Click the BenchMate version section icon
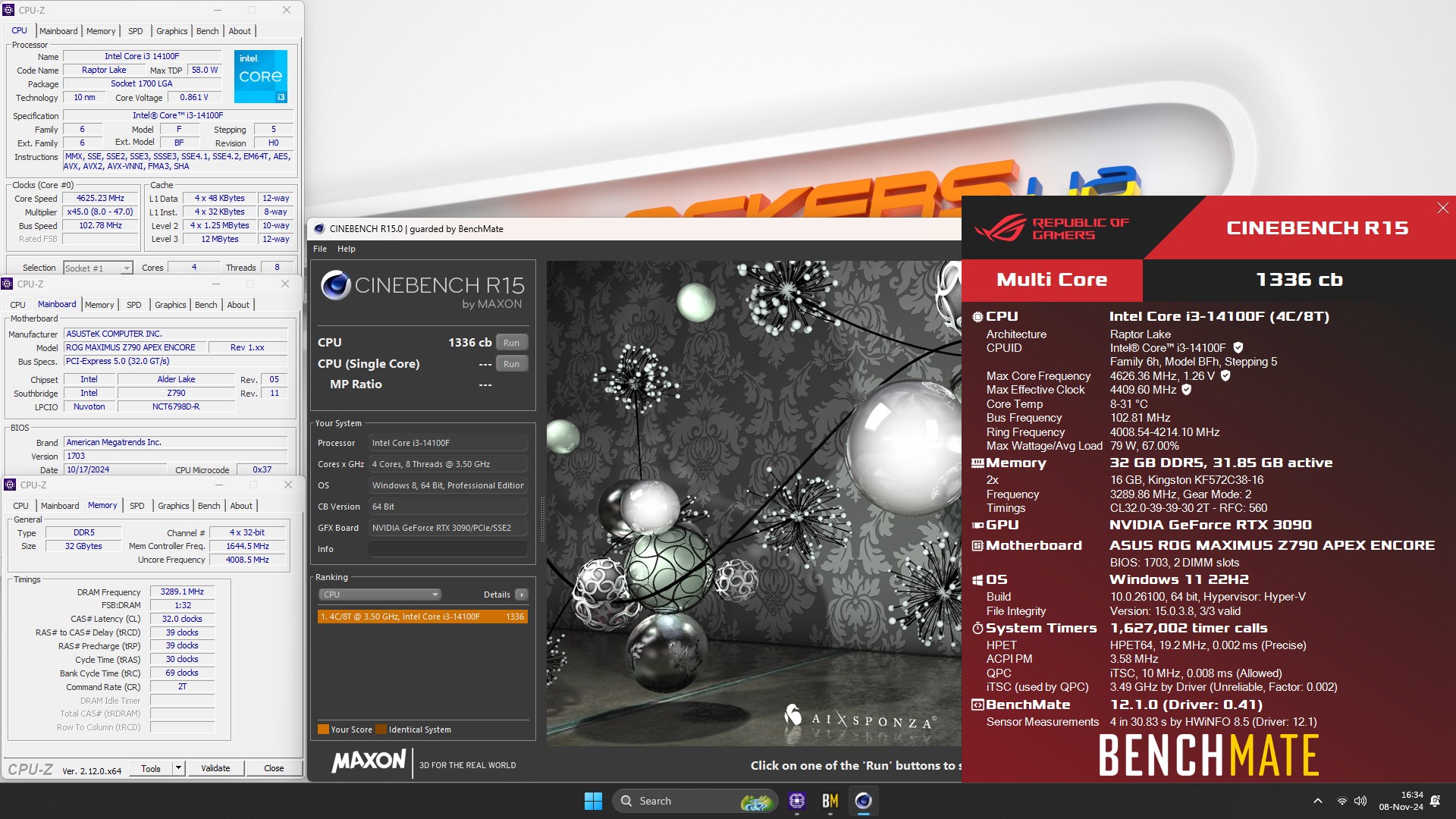 click(x=977, y=704)
